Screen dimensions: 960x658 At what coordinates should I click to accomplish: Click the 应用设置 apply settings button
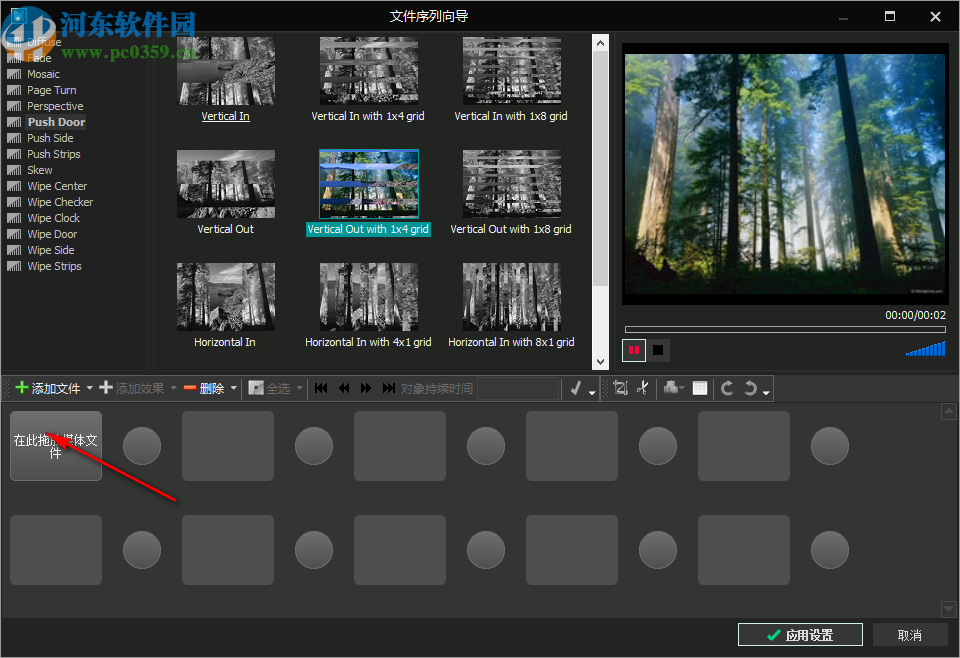800,634
